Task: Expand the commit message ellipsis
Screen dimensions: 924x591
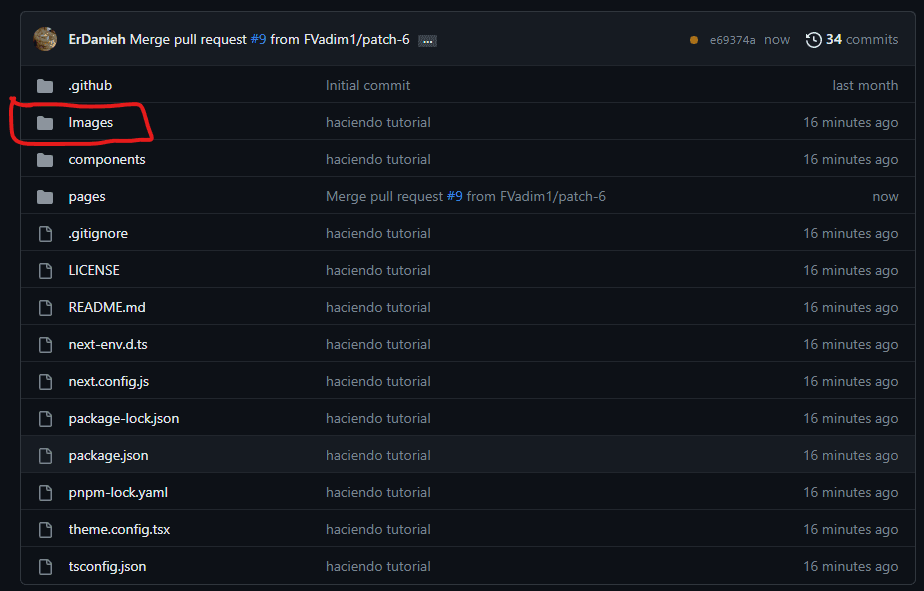Action: pos(427,41)
